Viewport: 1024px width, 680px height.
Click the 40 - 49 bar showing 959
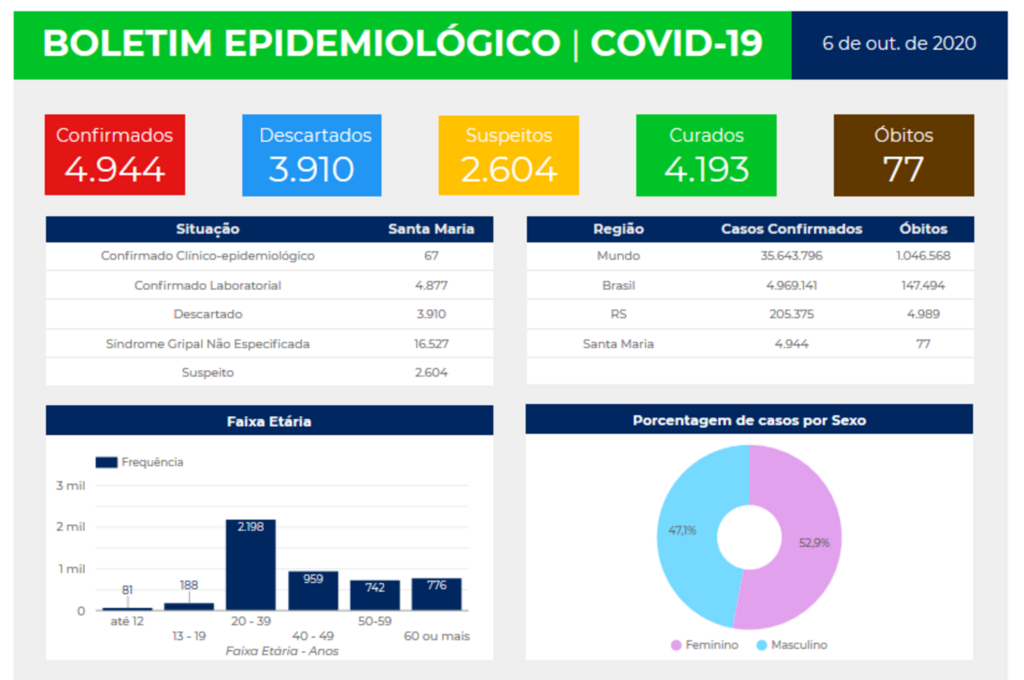tap(313, 590)
